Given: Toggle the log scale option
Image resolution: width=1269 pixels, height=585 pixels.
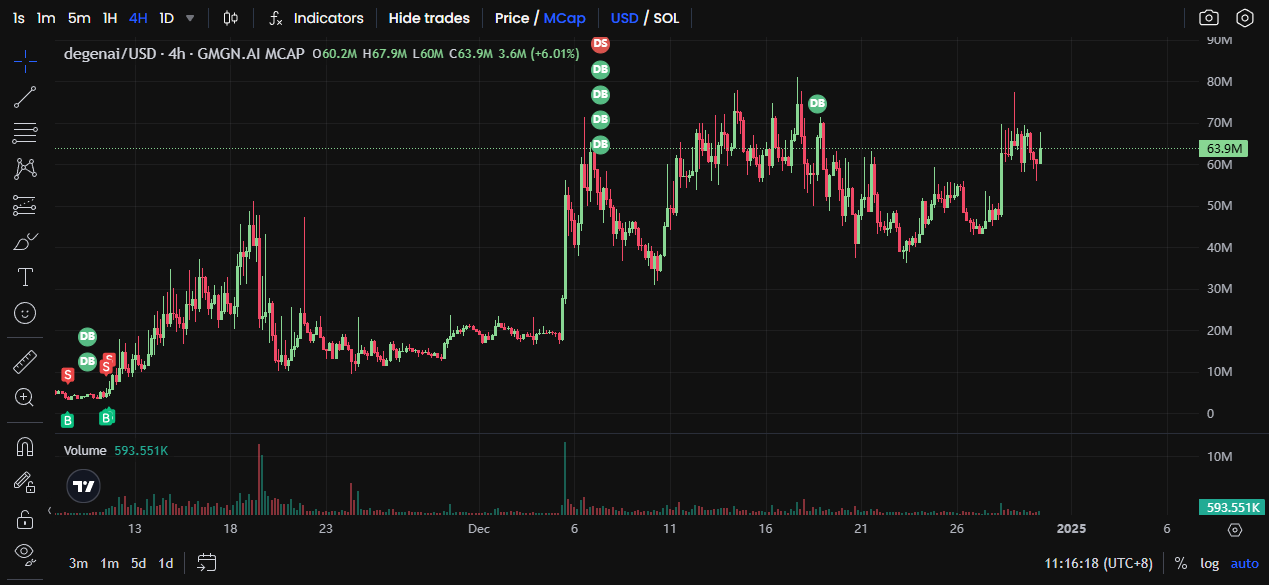Looking at the screenshot, I should click(x=1209, y=563).
